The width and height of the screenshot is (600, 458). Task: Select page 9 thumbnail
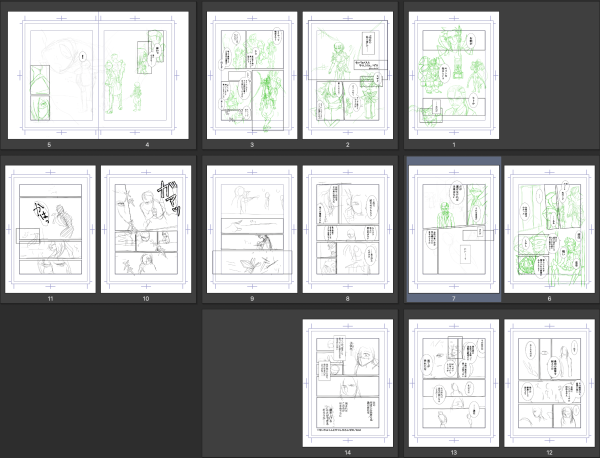pos(252,229)
